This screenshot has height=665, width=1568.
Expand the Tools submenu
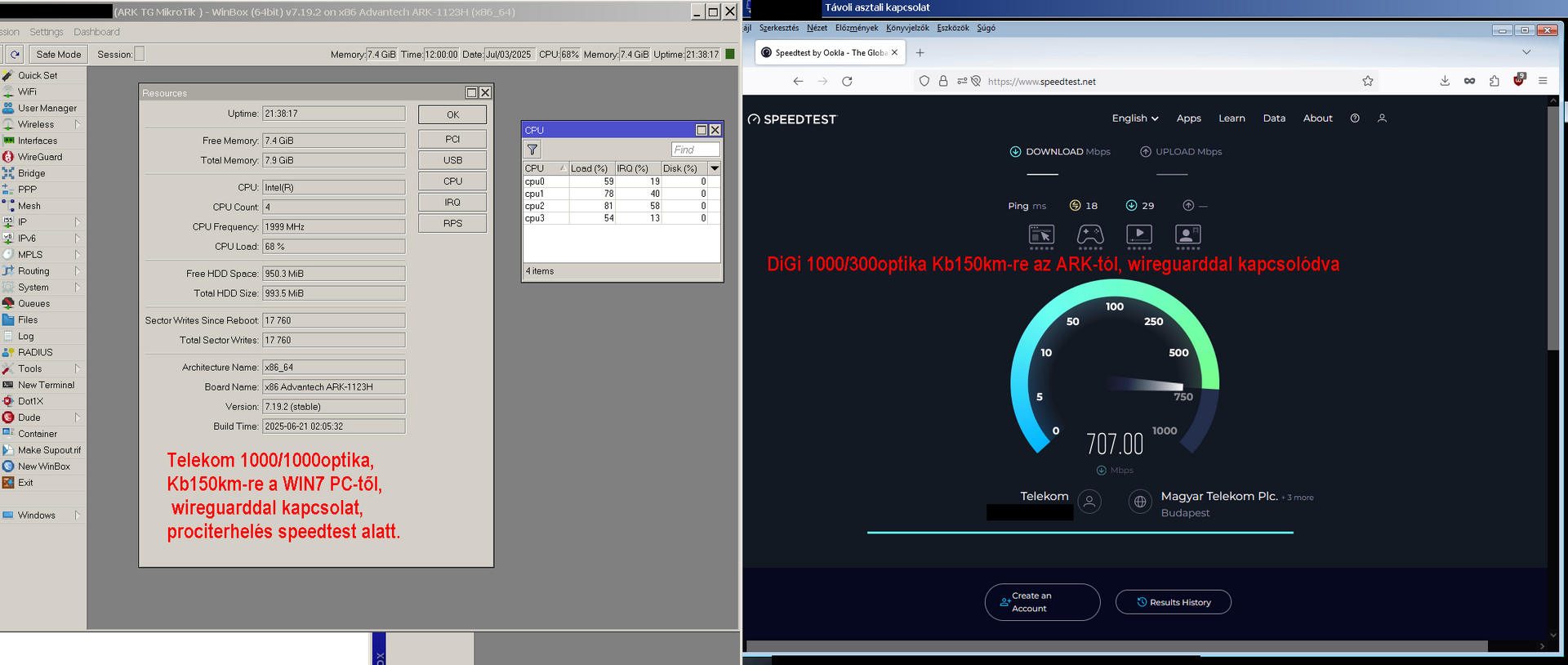78,368
